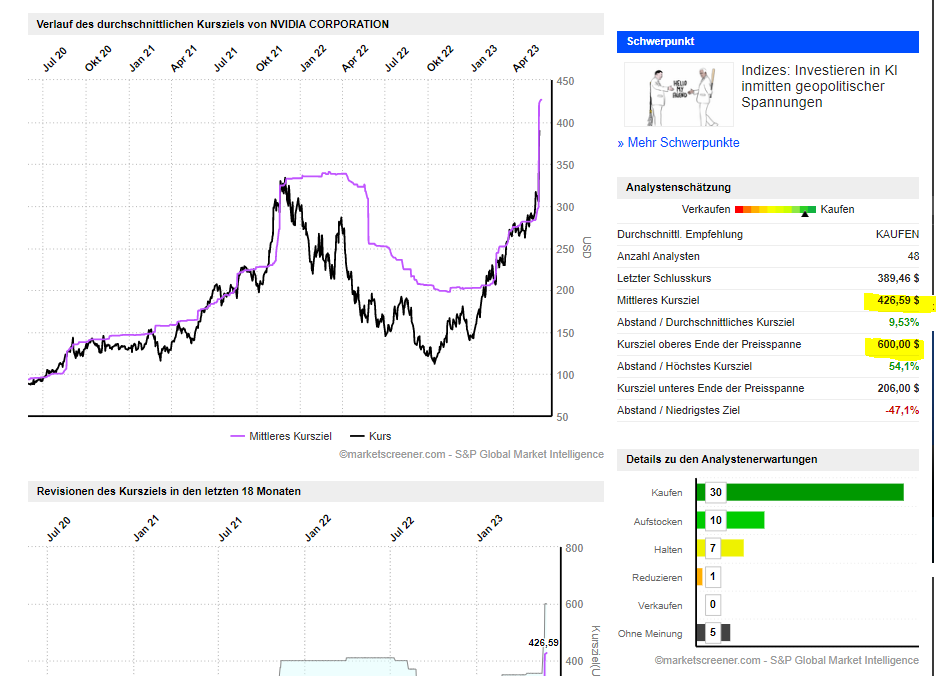Click the blue Schwerpunkt header
936x676 pixels.
[x=768, y=42]
